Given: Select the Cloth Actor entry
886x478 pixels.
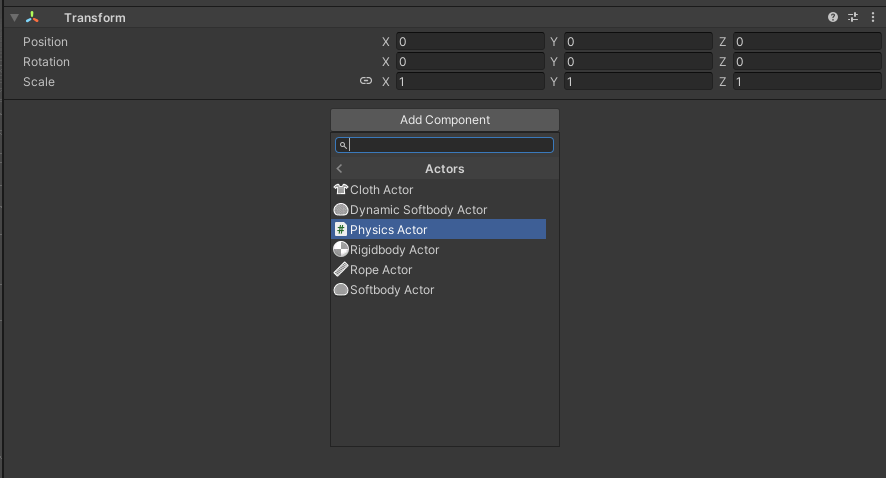Looking at the screenshot, I should pyautogui.click(x=381, y=190).
